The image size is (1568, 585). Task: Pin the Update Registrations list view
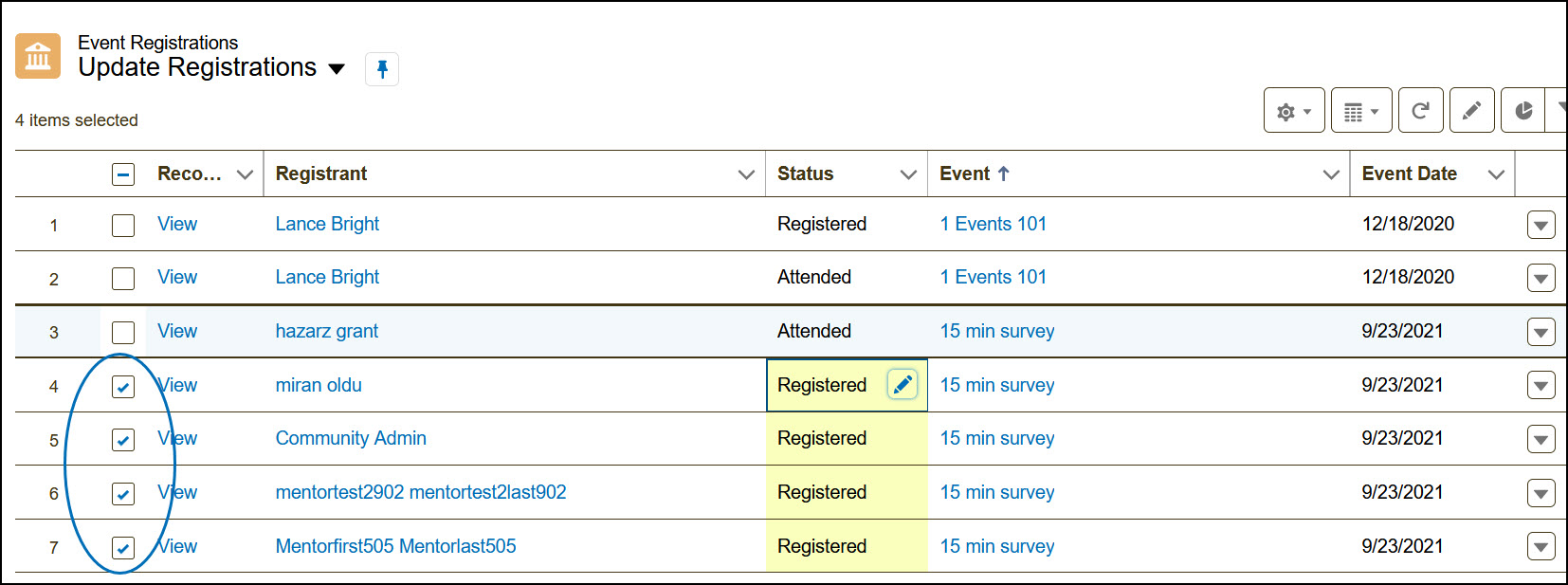(382, 69)
